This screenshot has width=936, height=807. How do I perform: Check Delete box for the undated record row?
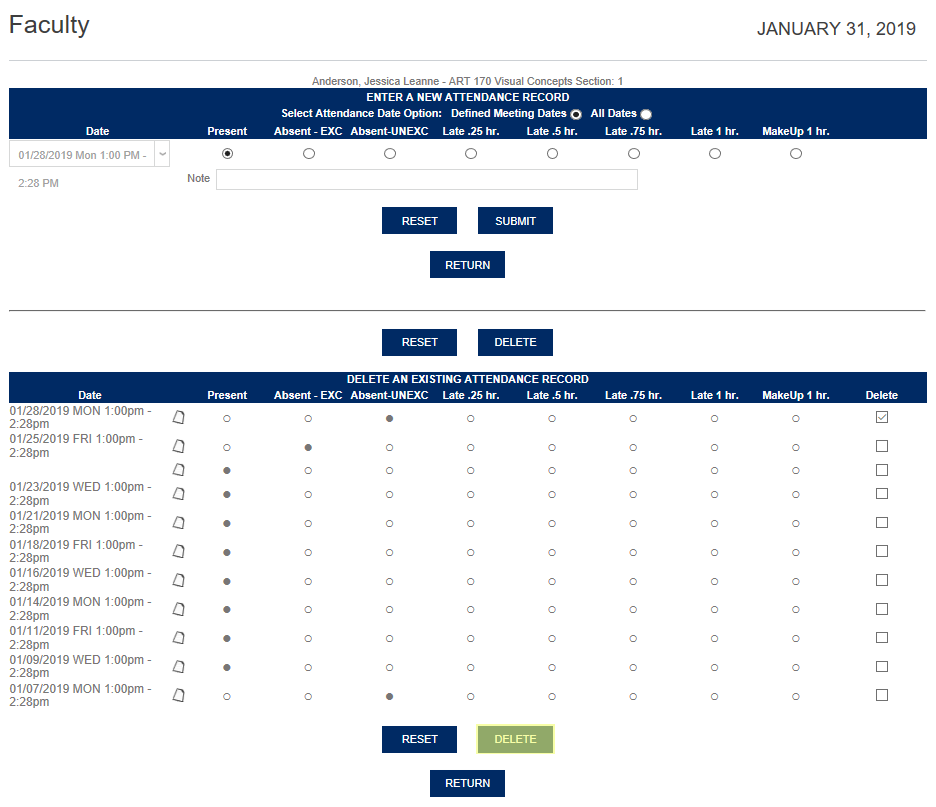click(x=882, y=470)
